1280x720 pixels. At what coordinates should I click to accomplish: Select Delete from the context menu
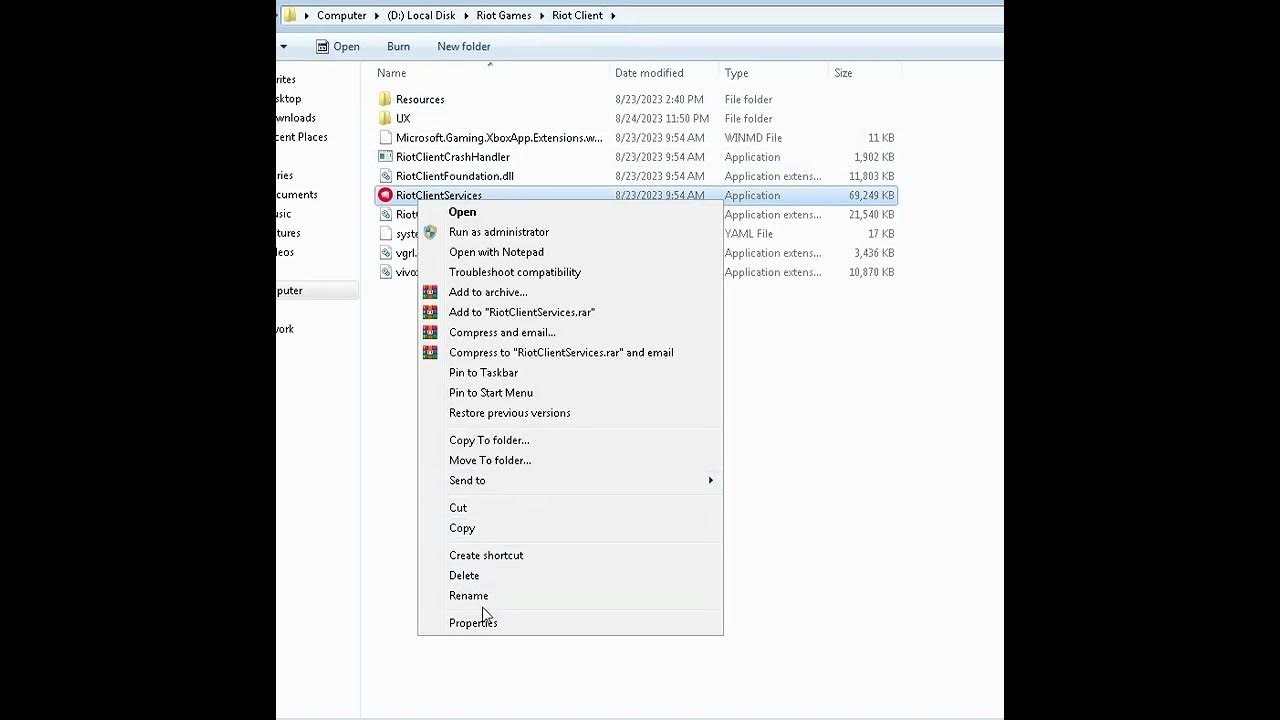click(464, 575)
